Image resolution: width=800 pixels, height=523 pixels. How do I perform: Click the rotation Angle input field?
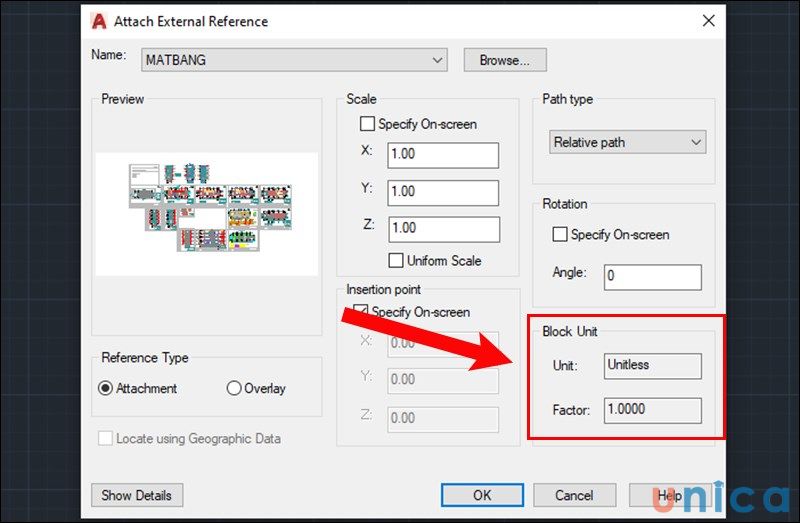pyautogui.click(x=653, y=277)
